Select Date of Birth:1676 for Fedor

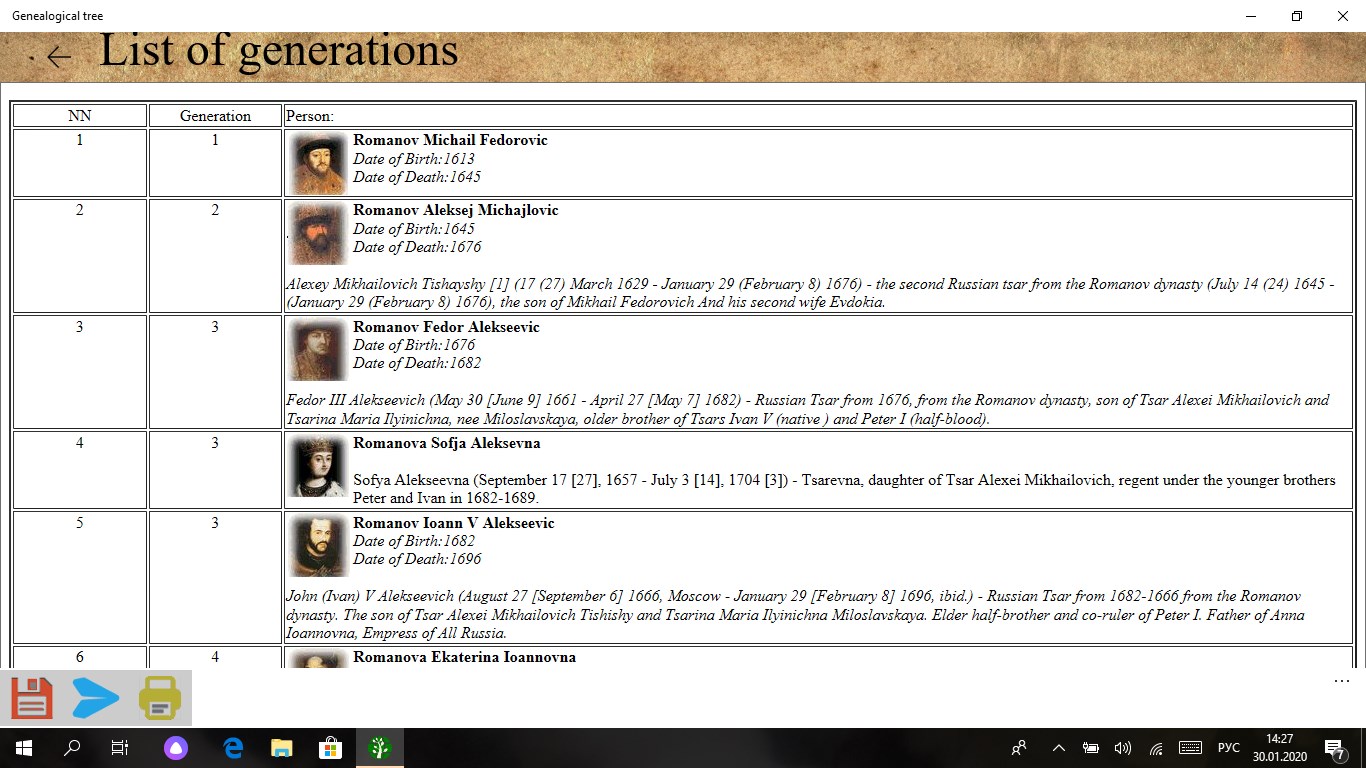pyautogui.click(x=414, y=345)
